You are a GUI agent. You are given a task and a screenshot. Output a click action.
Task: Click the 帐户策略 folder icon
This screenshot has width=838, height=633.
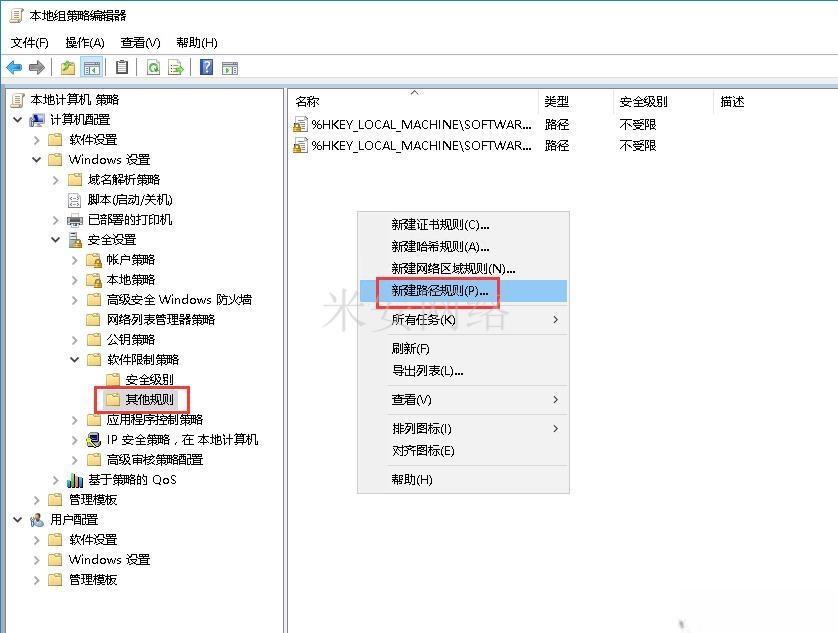tap(94, 260)
